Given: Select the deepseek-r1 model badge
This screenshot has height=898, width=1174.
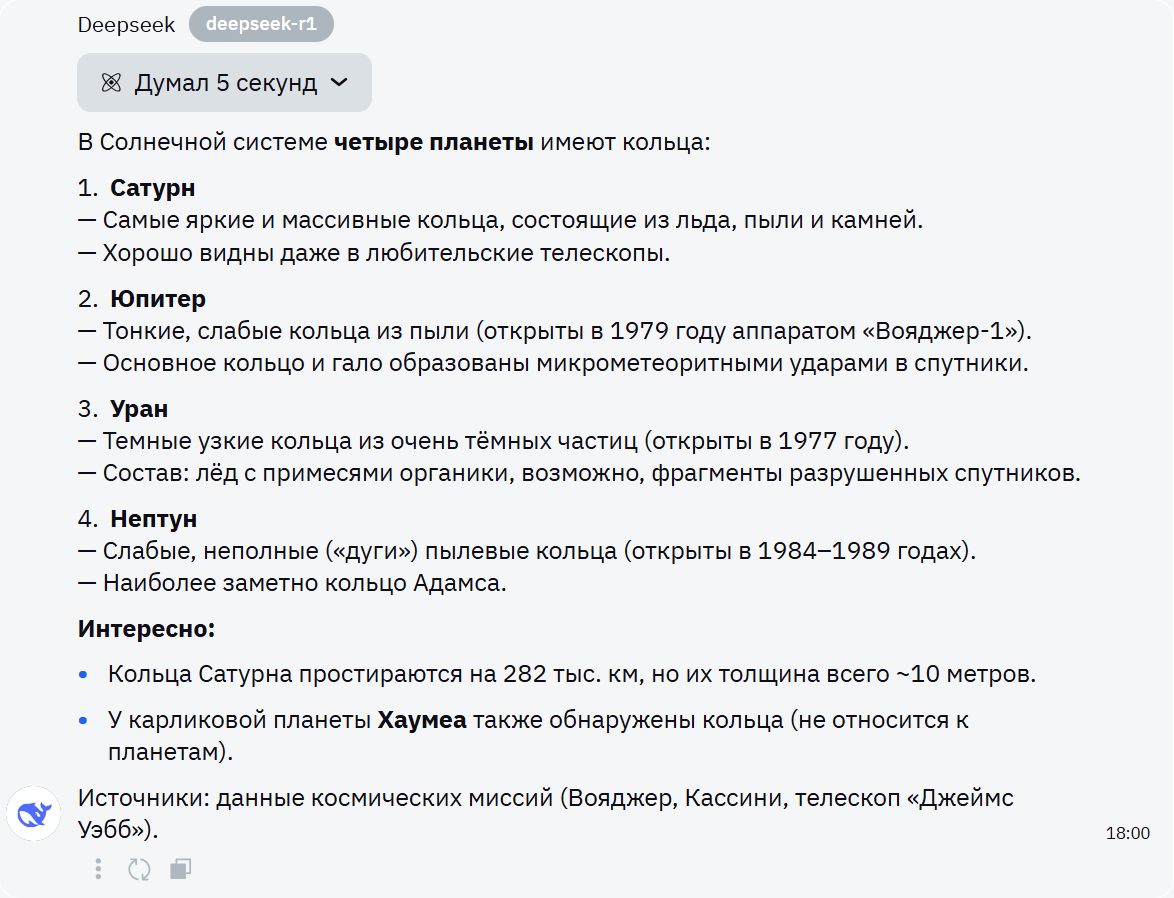Looking at the screenshot, I should point(261,24).
